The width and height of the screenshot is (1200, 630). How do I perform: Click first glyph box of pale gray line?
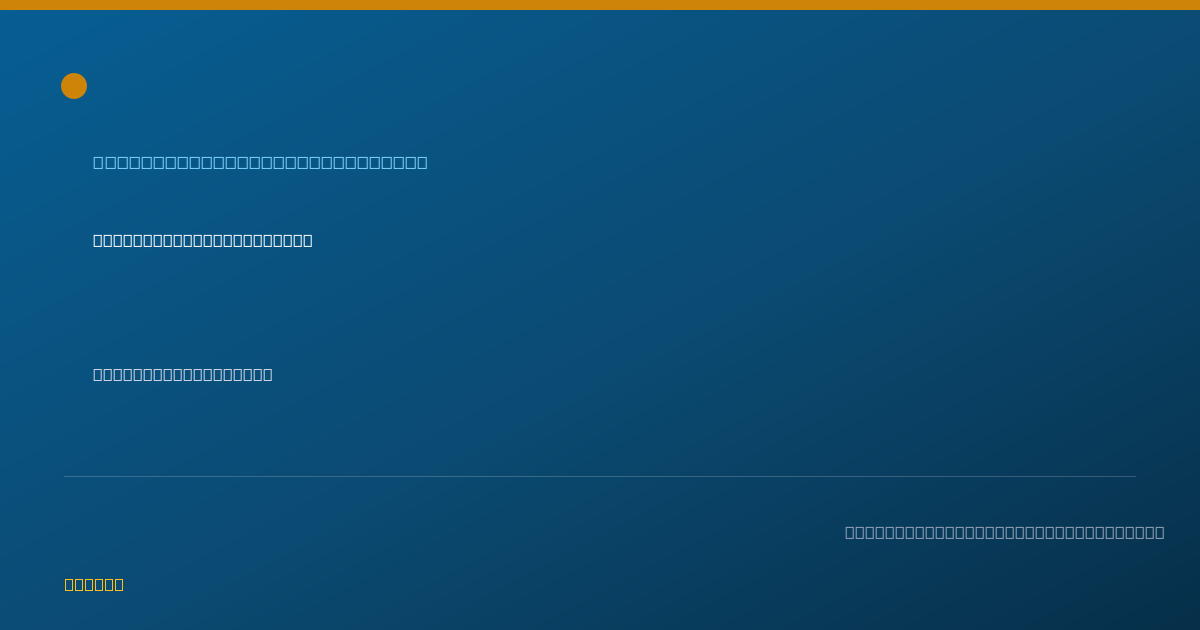98,374
